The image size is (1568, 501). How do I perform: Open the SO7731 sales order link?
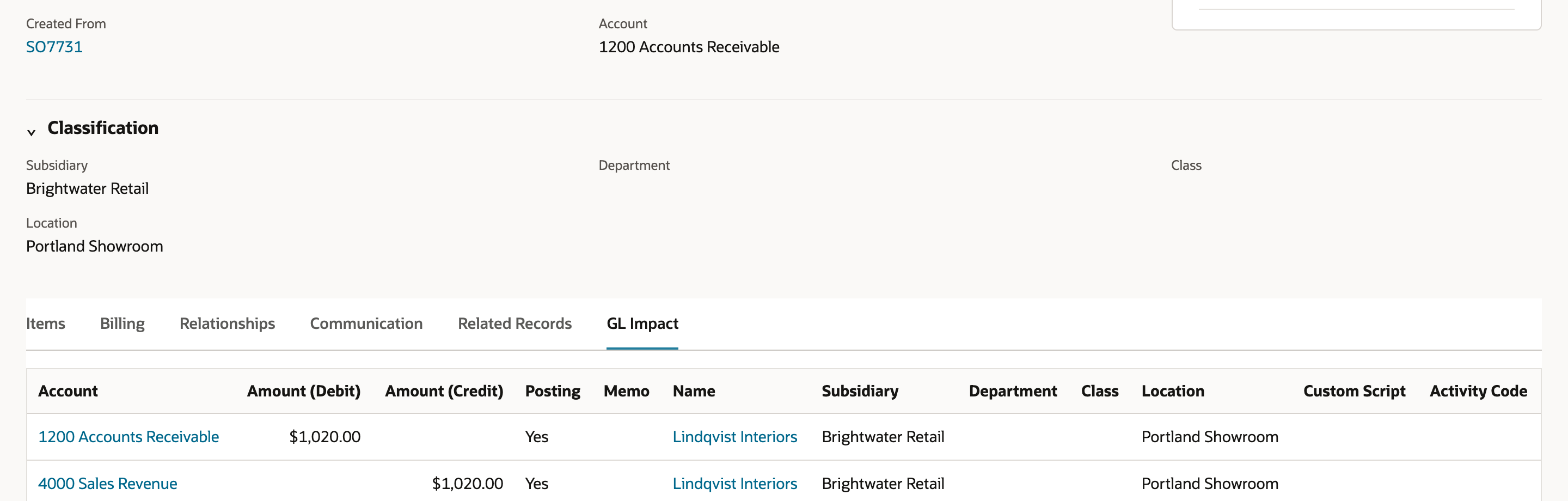[54, 47]
